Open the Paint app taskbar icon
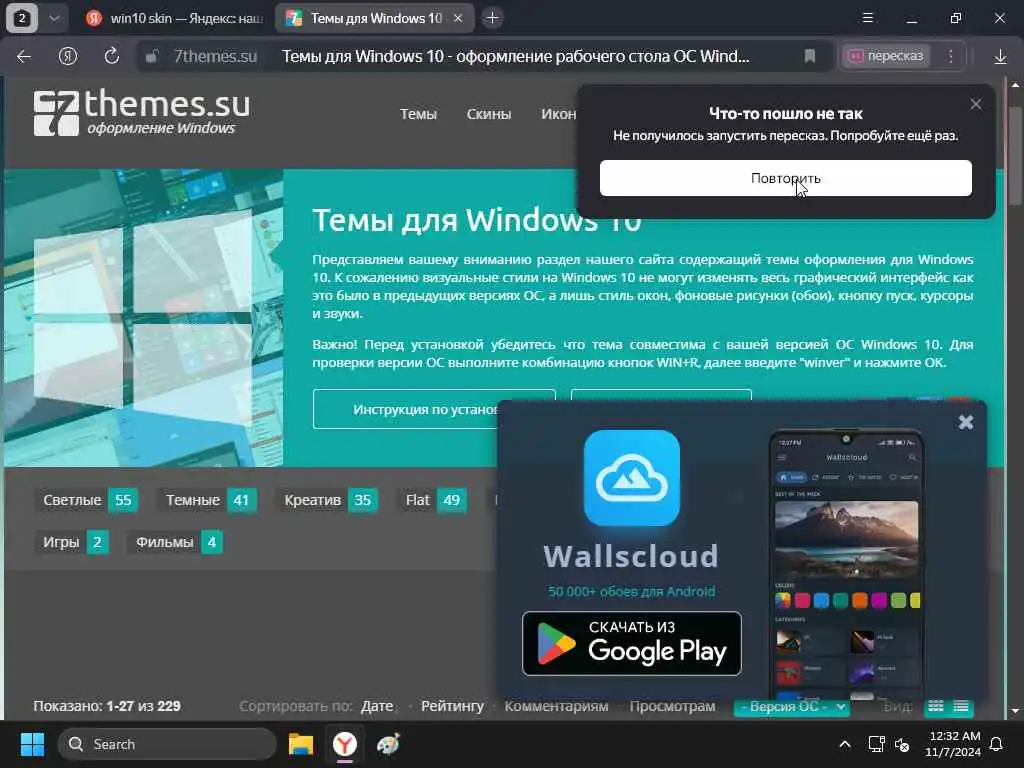The width and height of the screenshot is (1024, 768). pos(388,744)
